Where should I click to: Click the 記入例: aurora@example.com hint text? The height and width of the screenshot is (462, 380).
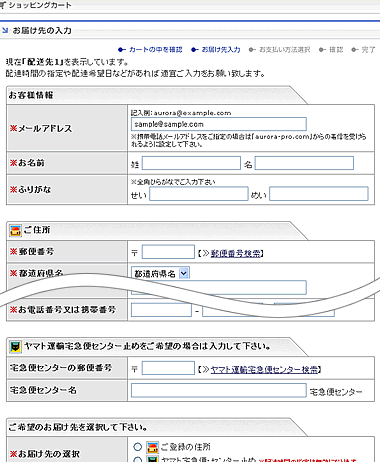tap(181, 113)
